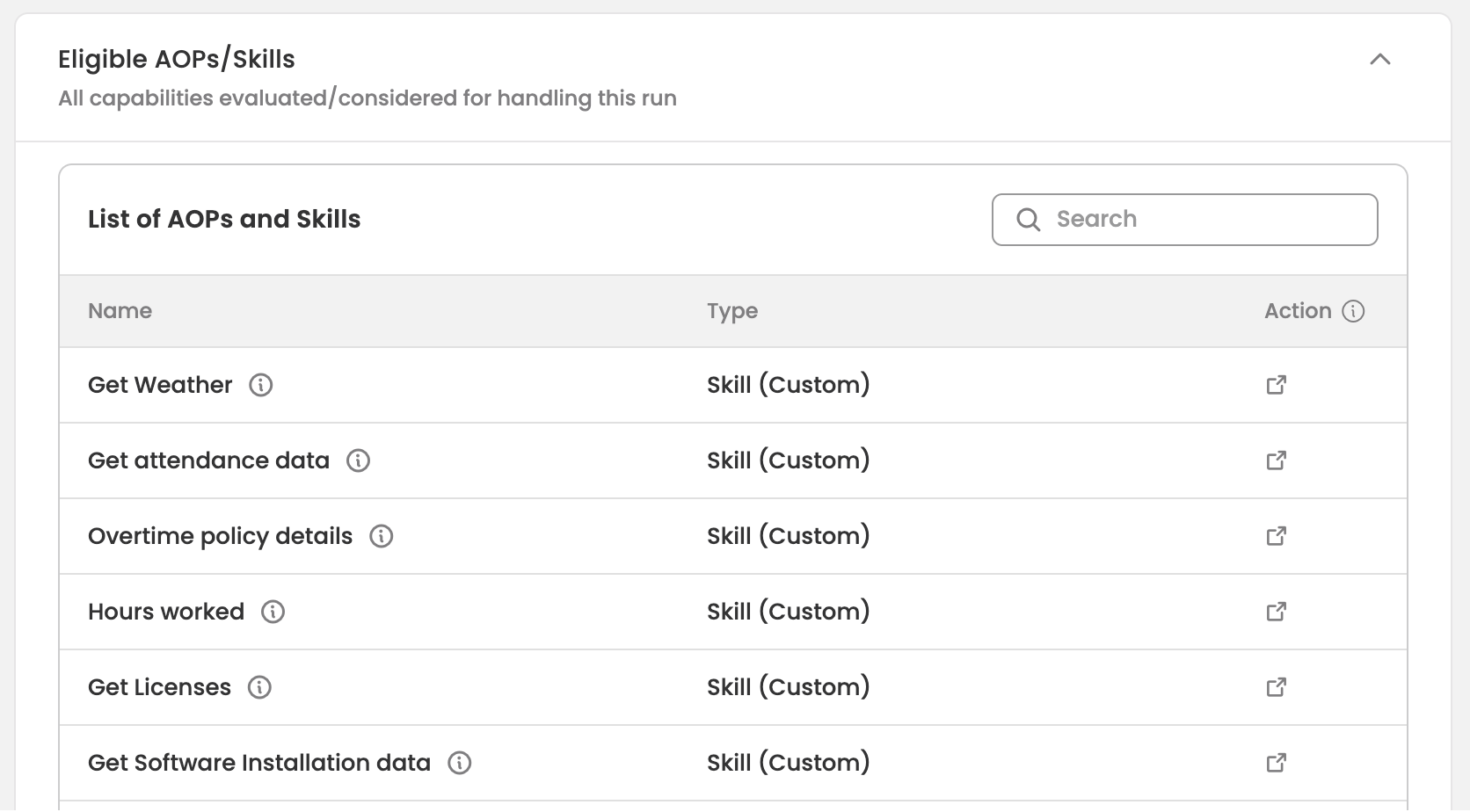Show info icon beside Get Weather
Image resolution: width=1470 pixels, height=812 pixels.
click(x=261, y=385)
